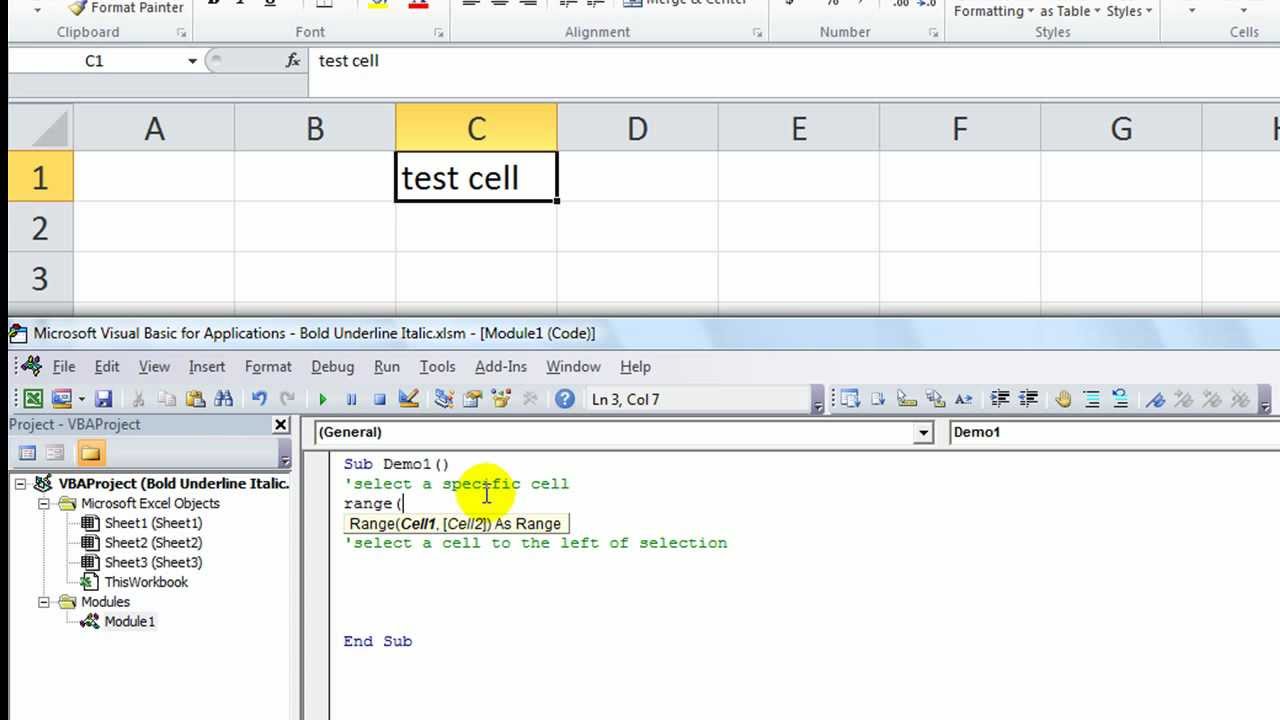Click the grayed Toolbox icon
This screenshot has height=720, width=1280.
pos(530,399)
